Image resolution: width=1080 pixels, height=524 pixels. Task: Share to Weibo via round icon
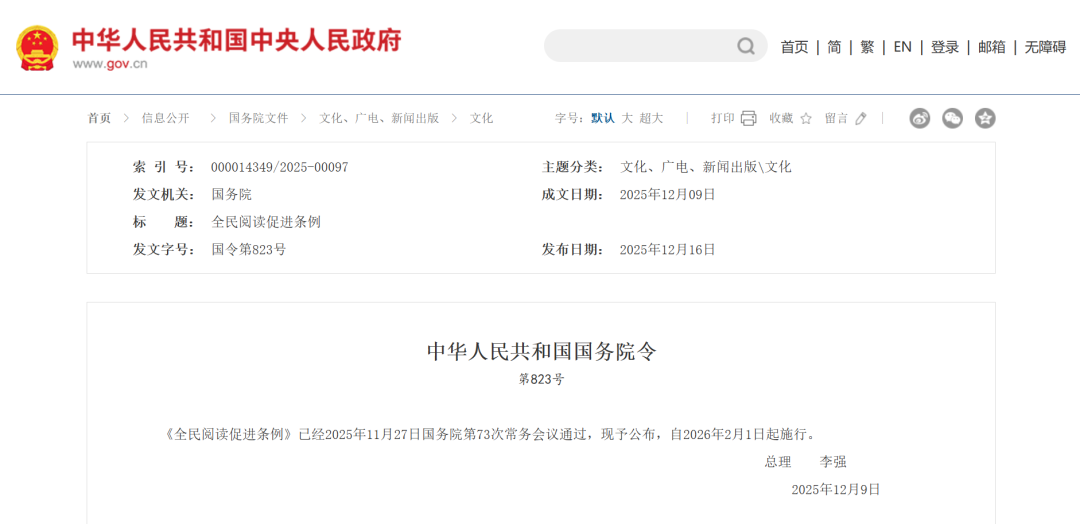[x=920, y=118]
